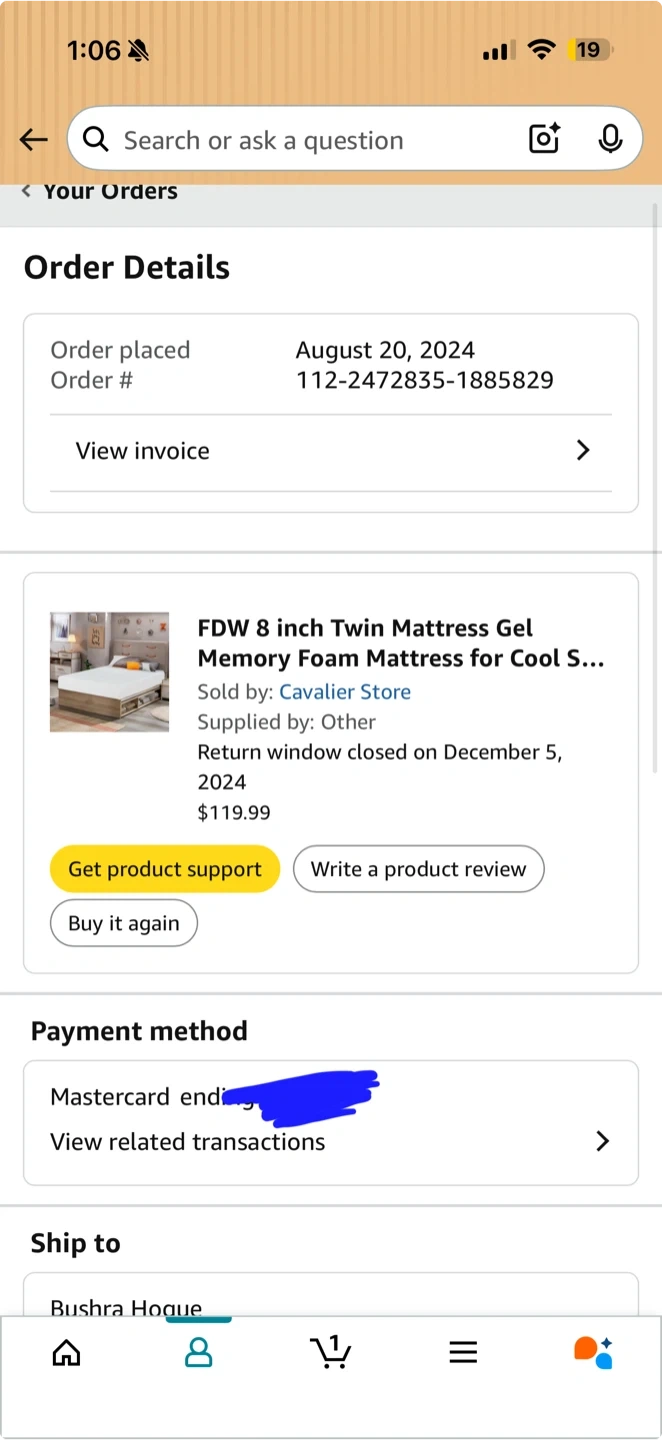Tap the Search or ask a question field

pyautogui.click(x=300, y=140)
